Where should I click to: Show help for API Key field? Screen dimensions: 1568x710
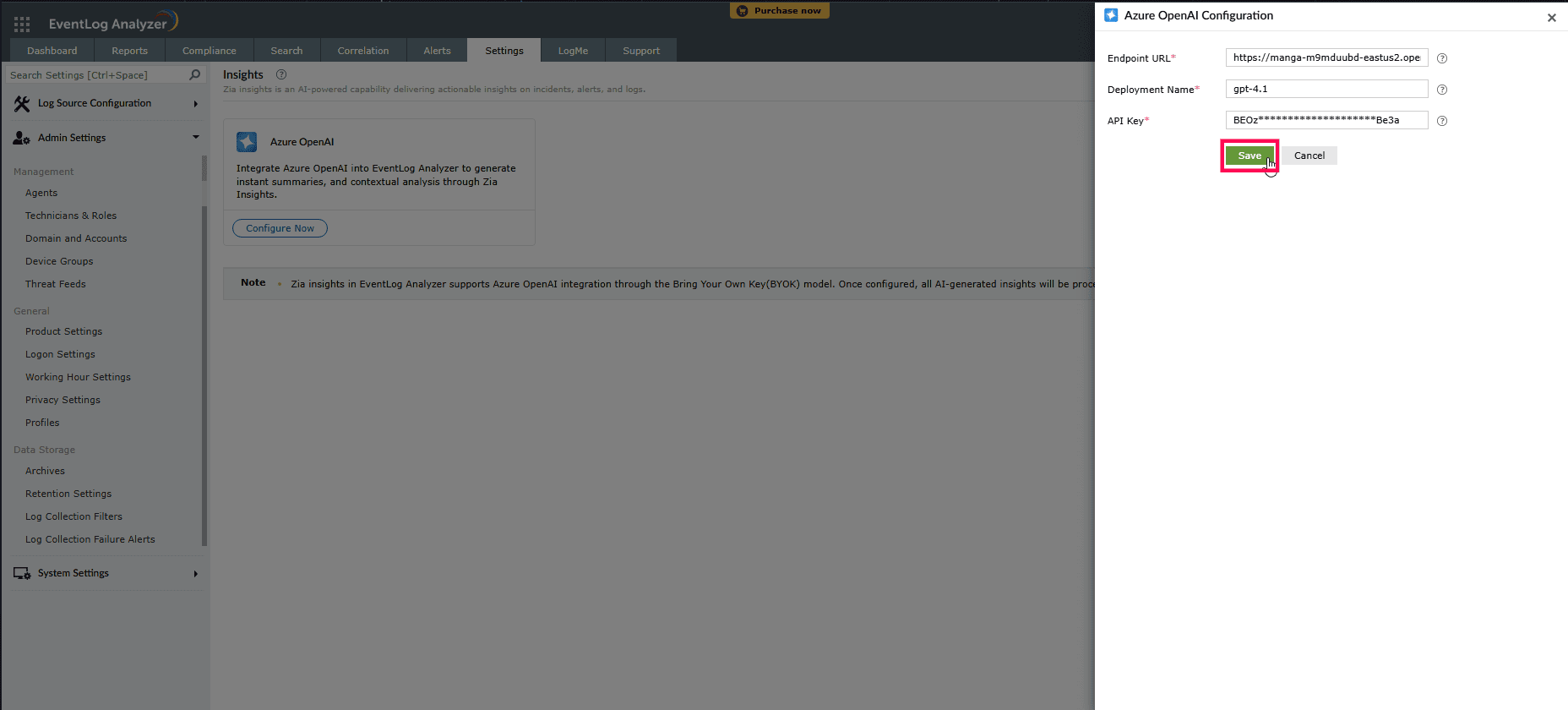click(1442, 121)
